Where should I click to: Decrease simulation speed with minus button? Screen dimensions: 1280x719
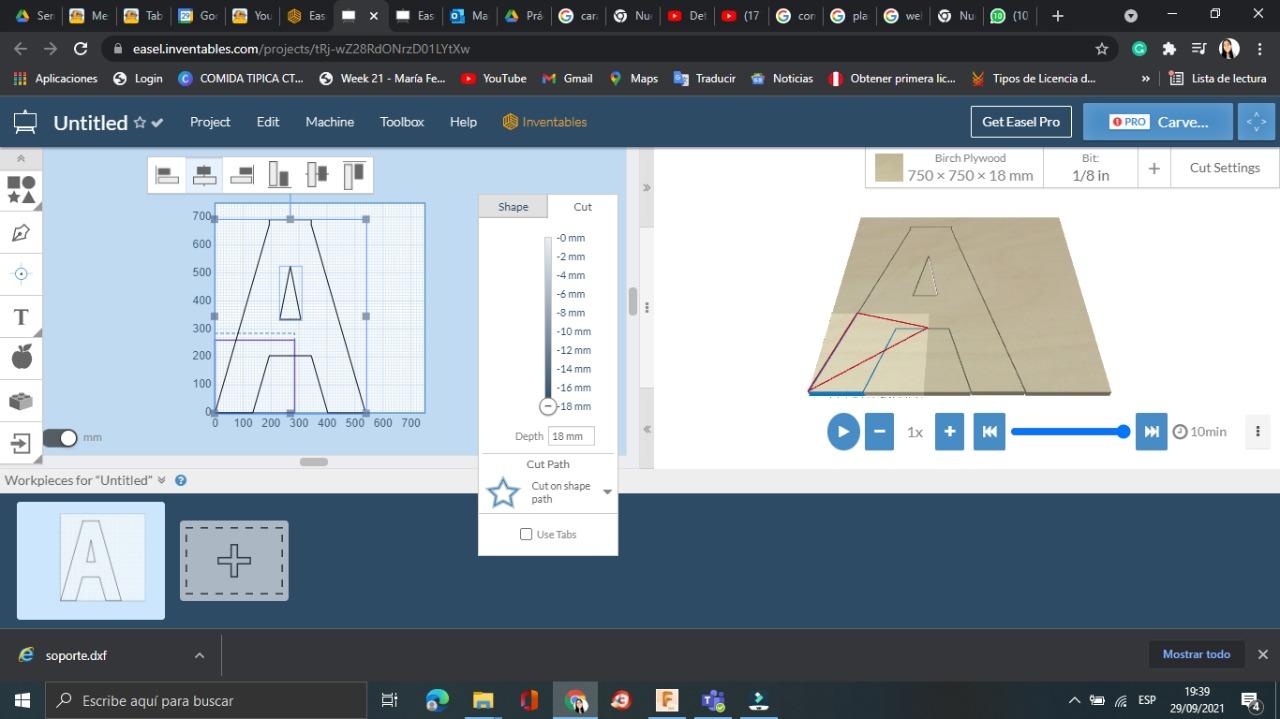(879, 432)
